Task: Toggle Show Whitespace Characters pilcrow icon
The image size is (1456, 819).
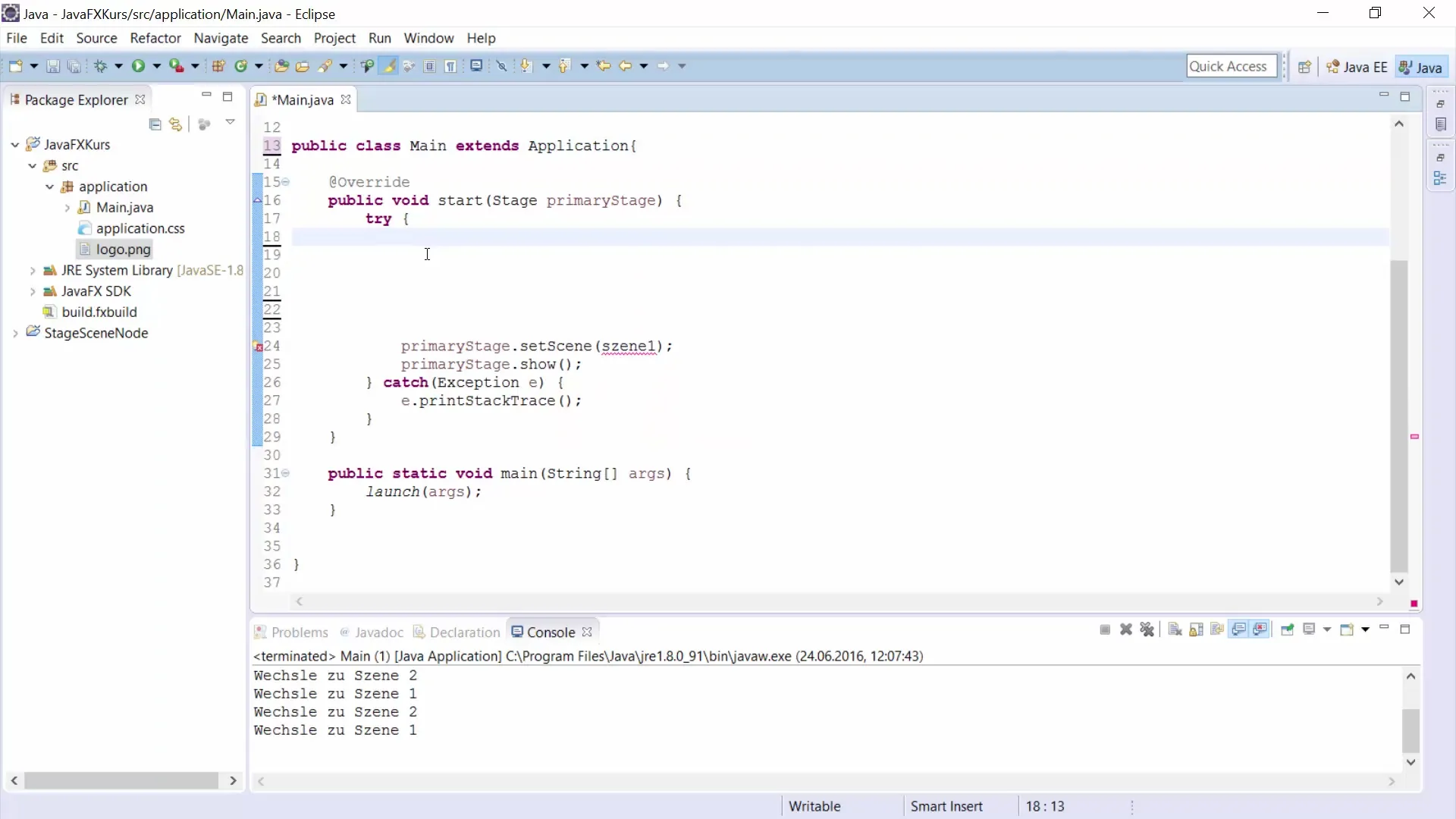Action: 450,66
